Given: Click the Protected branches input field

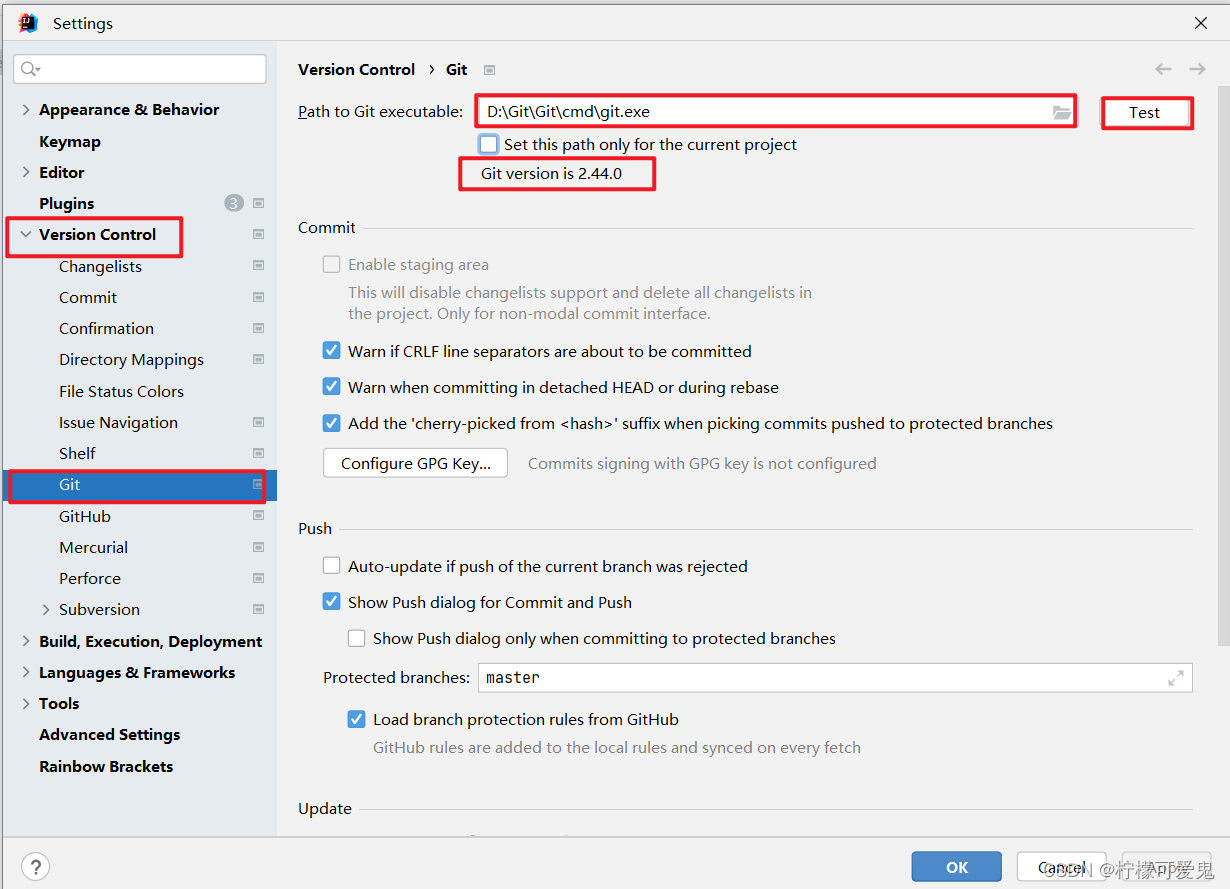Looking at the screenshot, I should [x=835, y=678].
